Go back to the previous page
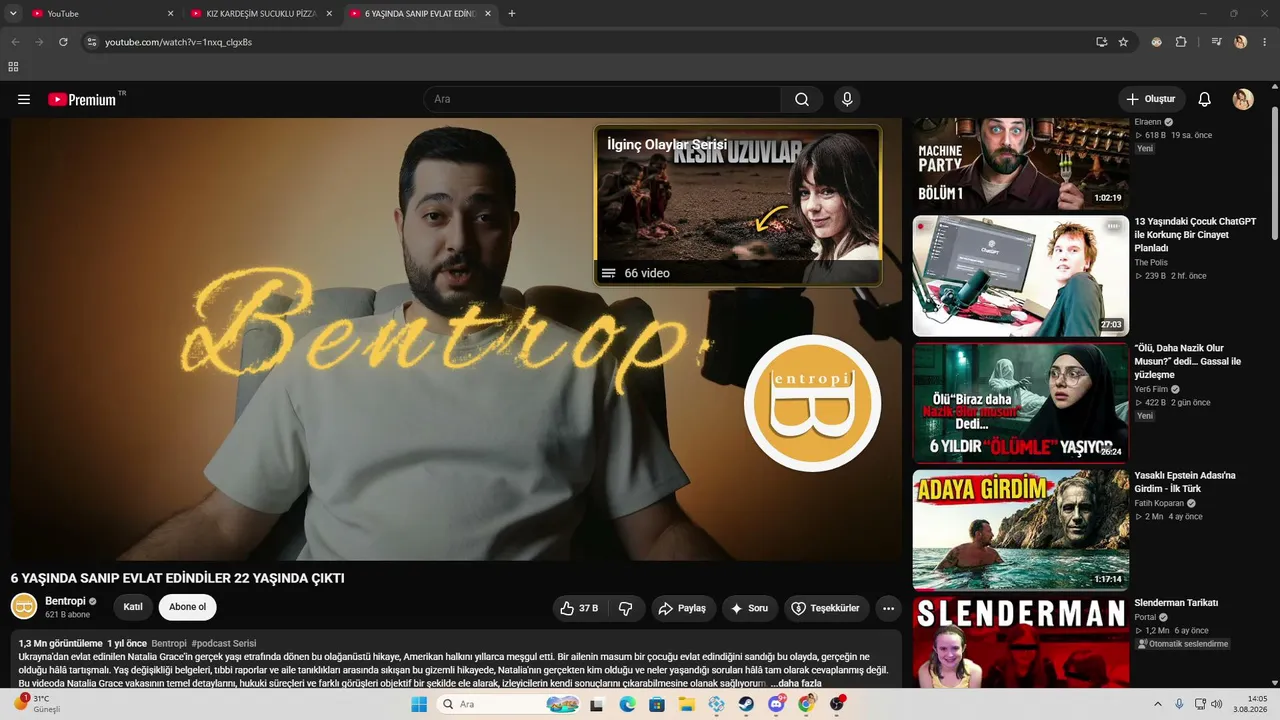Screen dimensions: 1280x720 (x=15, y=42)
